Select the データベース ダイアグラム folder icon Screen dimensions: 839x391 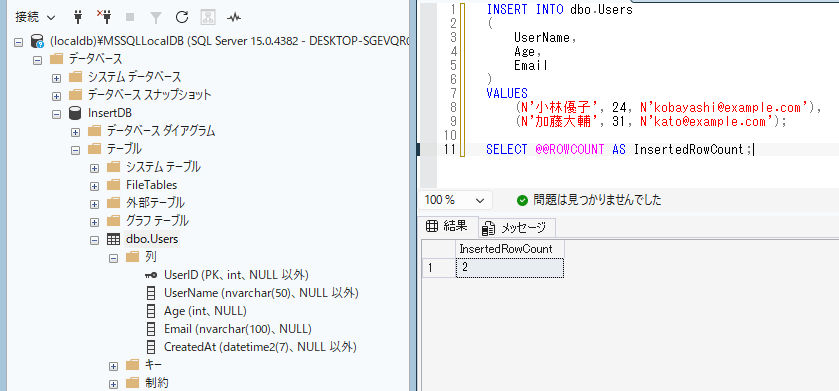coord(95,131)
